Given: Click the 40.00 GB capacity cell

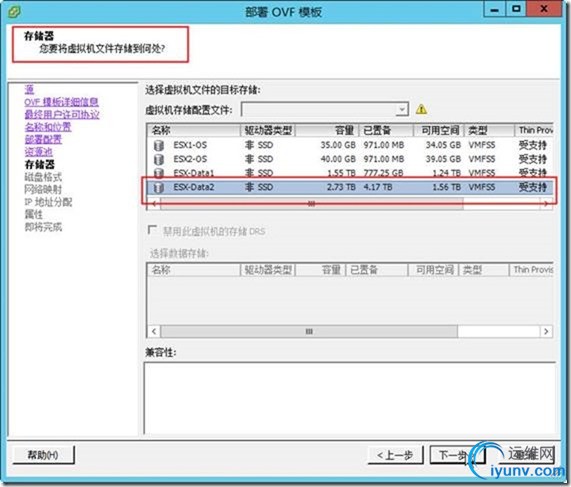Looking at the screenshot, I should 338,159.
